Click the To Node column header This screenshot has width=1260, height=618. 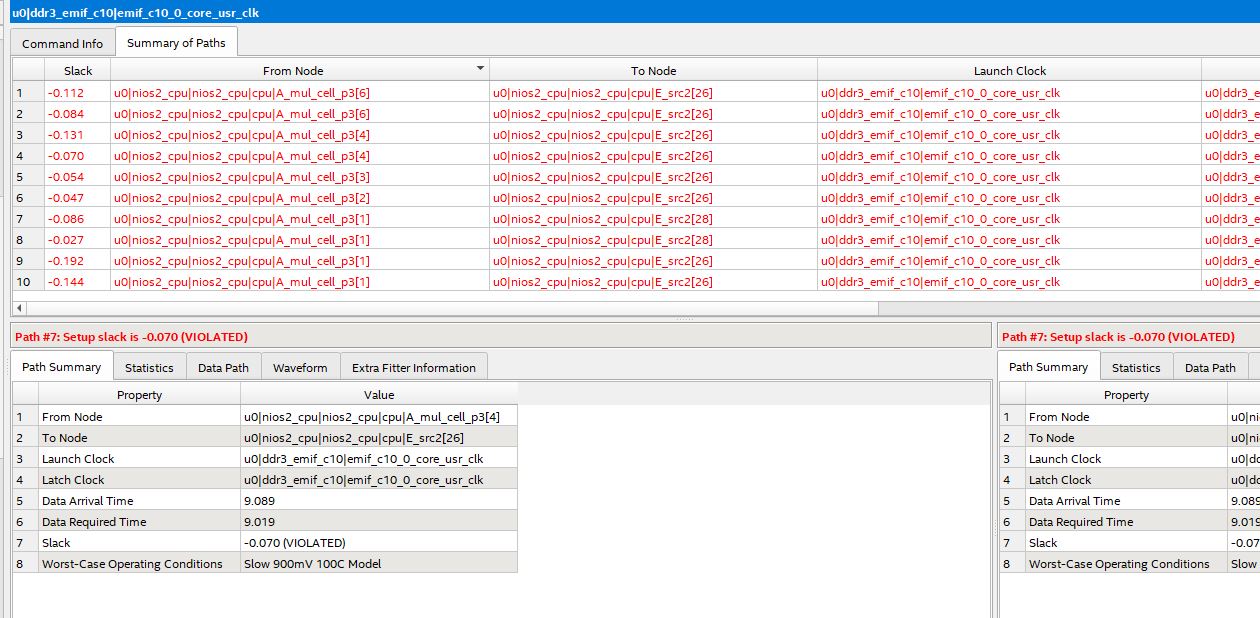(653, 70)
